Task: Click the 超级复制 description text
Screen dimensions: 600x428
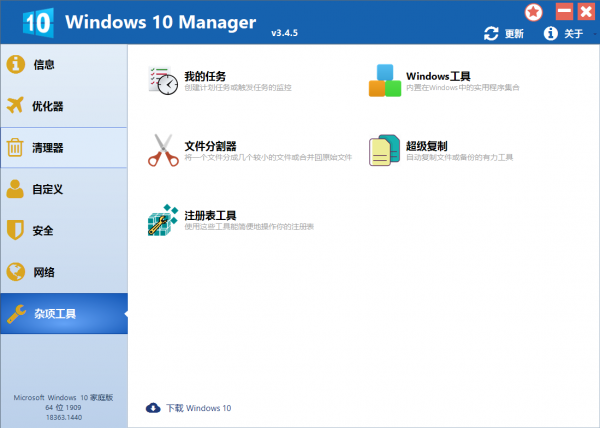Action: 460,157
